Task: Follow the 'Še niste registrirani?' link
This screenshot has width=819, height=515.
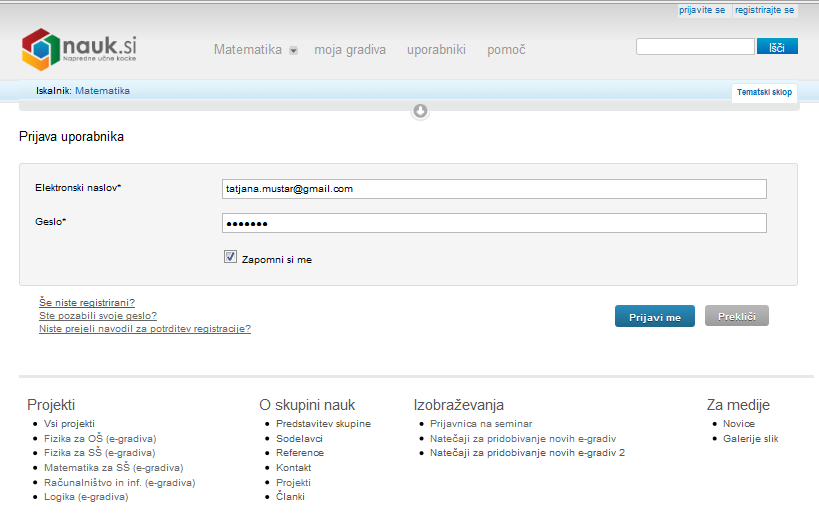Action: pos(87,302)
